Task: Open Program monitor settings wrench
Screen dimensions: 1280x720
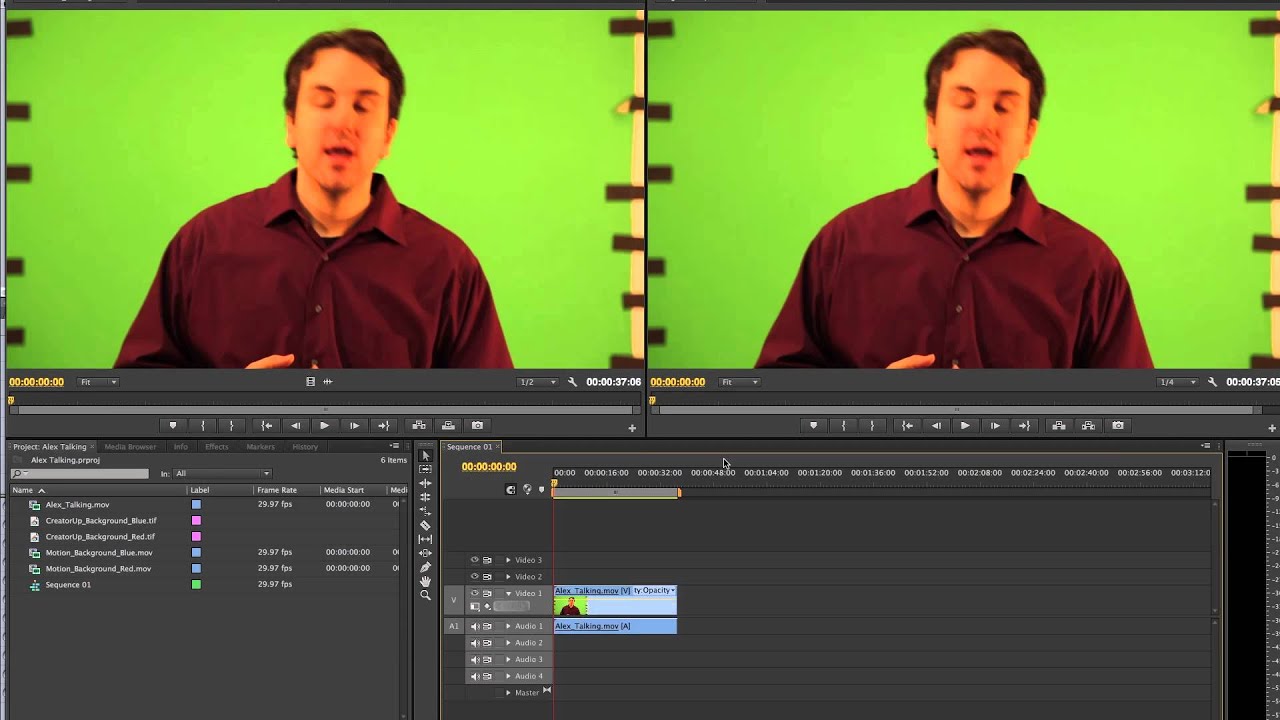Action: [x=1212, y=382]
